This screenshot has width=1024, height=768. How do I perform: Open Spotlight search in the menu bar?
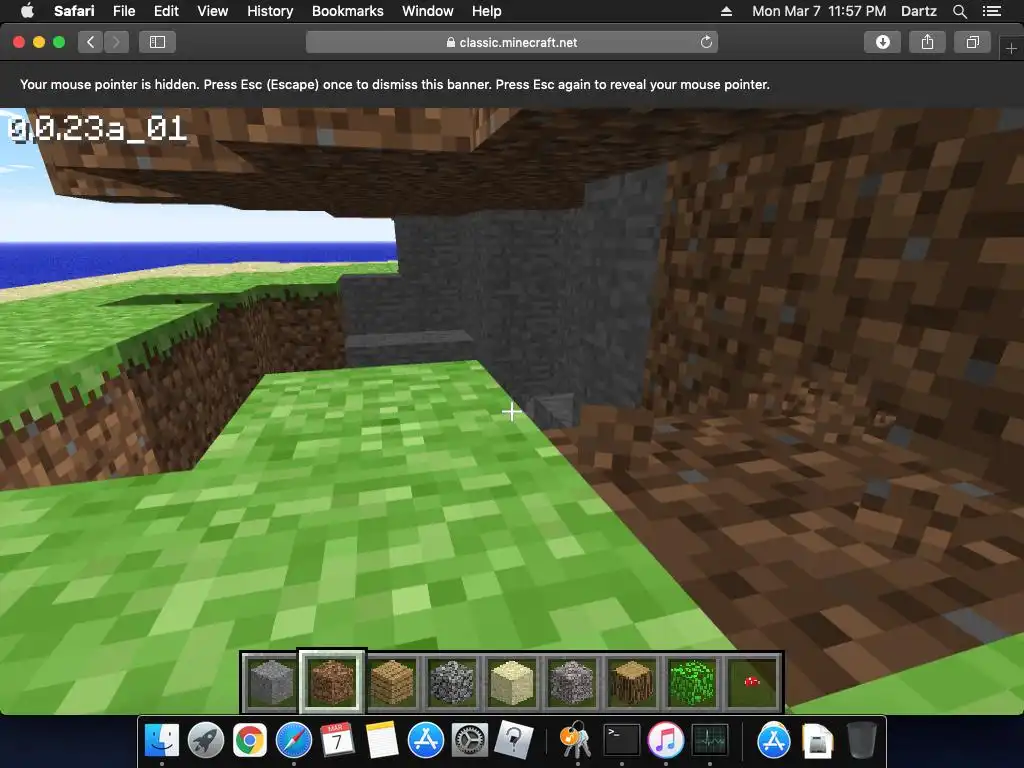[959, 11]
